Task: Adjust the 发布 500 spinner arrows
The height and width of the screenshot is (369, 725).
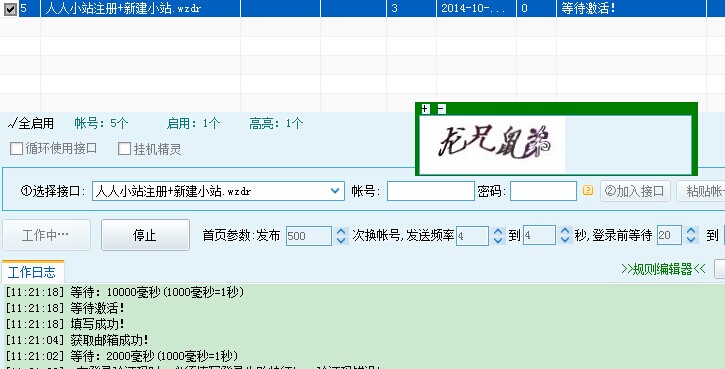Action: [x=341, y=236]
